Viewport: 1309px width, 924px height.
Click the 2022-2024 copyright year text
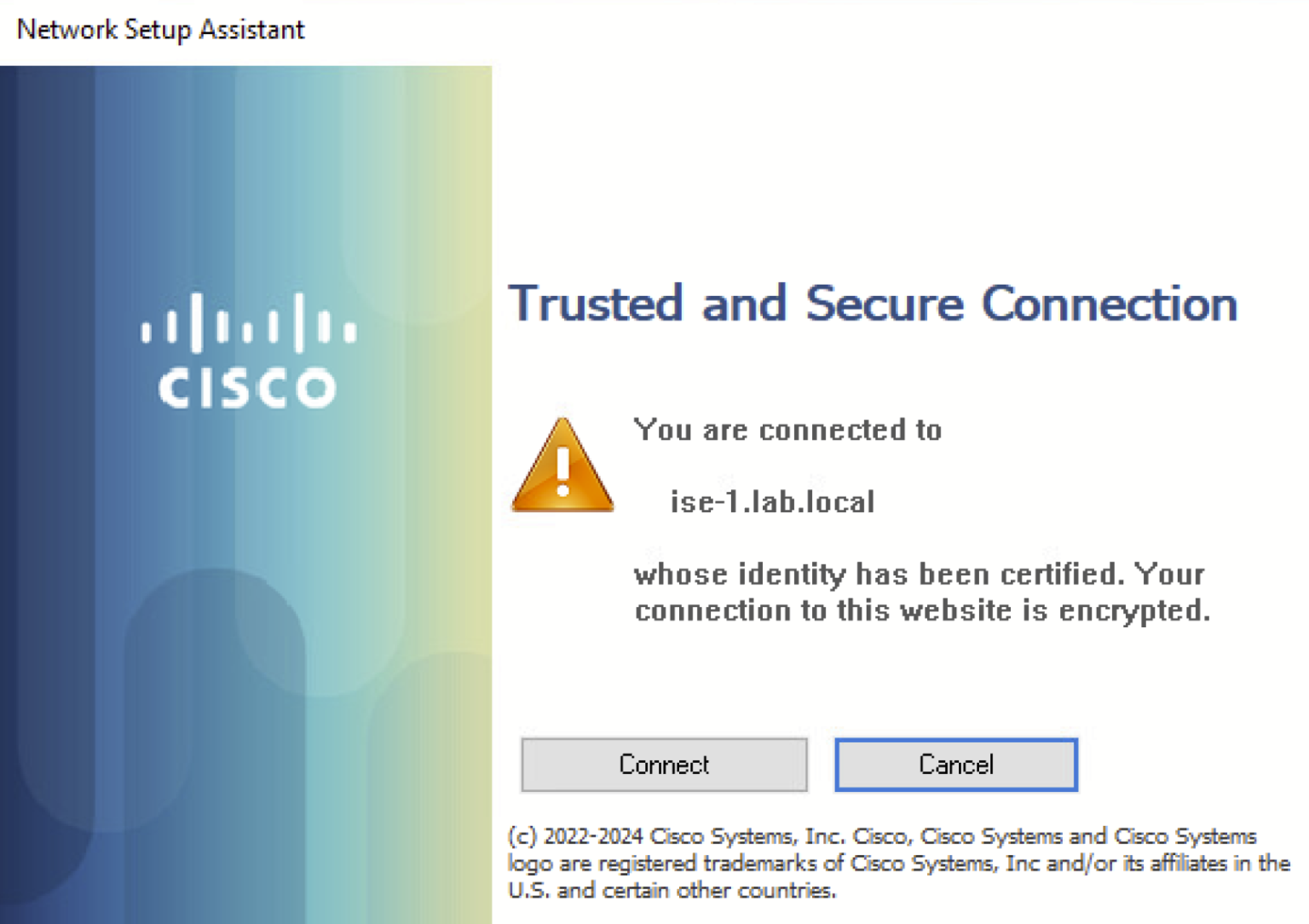coord(593,836)
